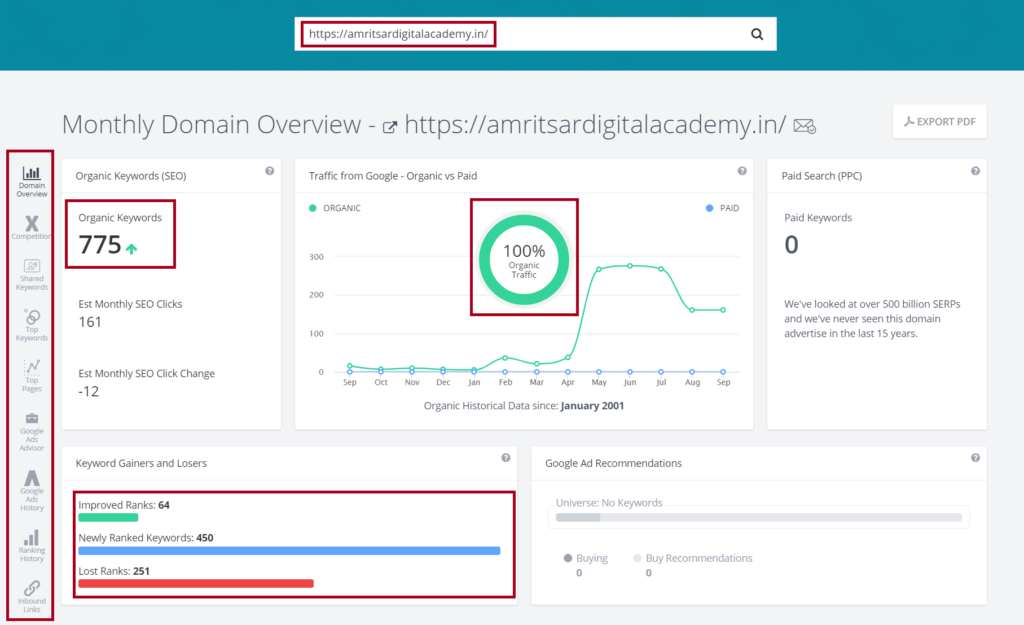
Task: Click the 'Organic Keywords (SEO)' card title
Action: [x=131, y=176]
